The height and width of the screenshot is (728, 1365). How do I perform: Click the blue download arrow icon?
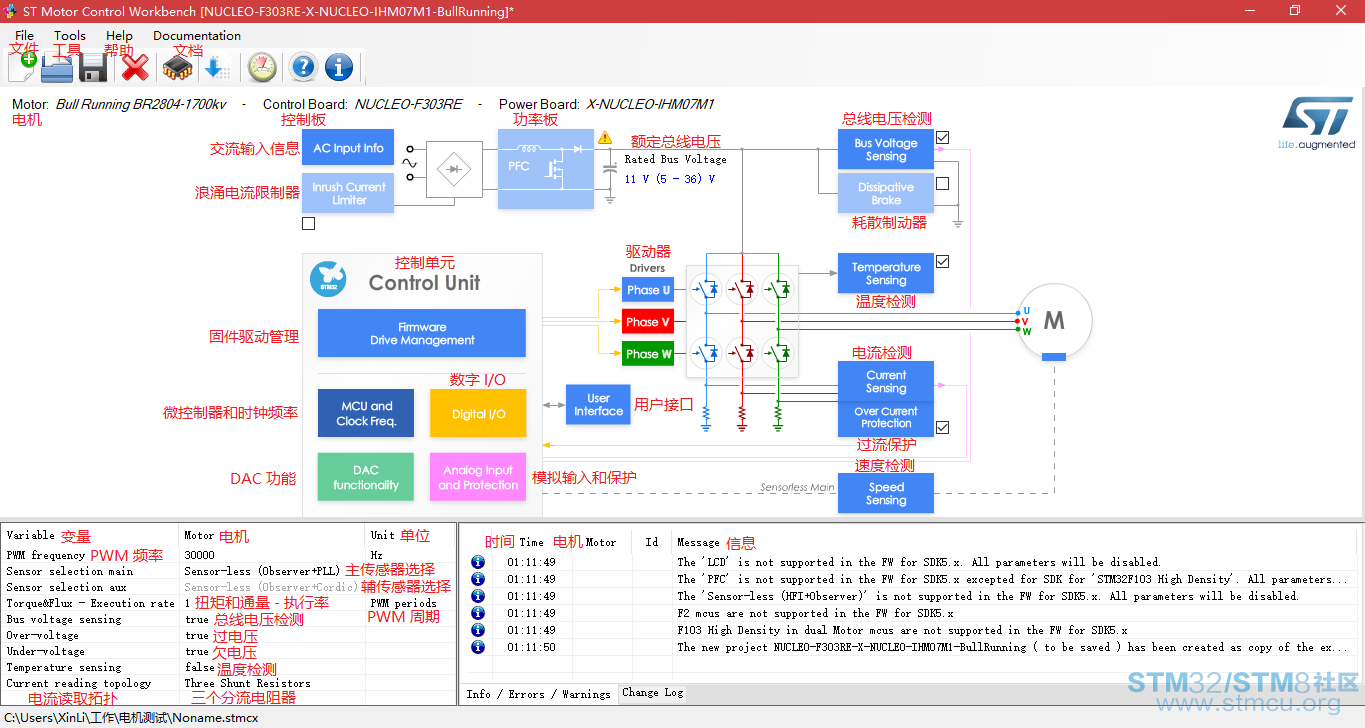click(216, 67)
